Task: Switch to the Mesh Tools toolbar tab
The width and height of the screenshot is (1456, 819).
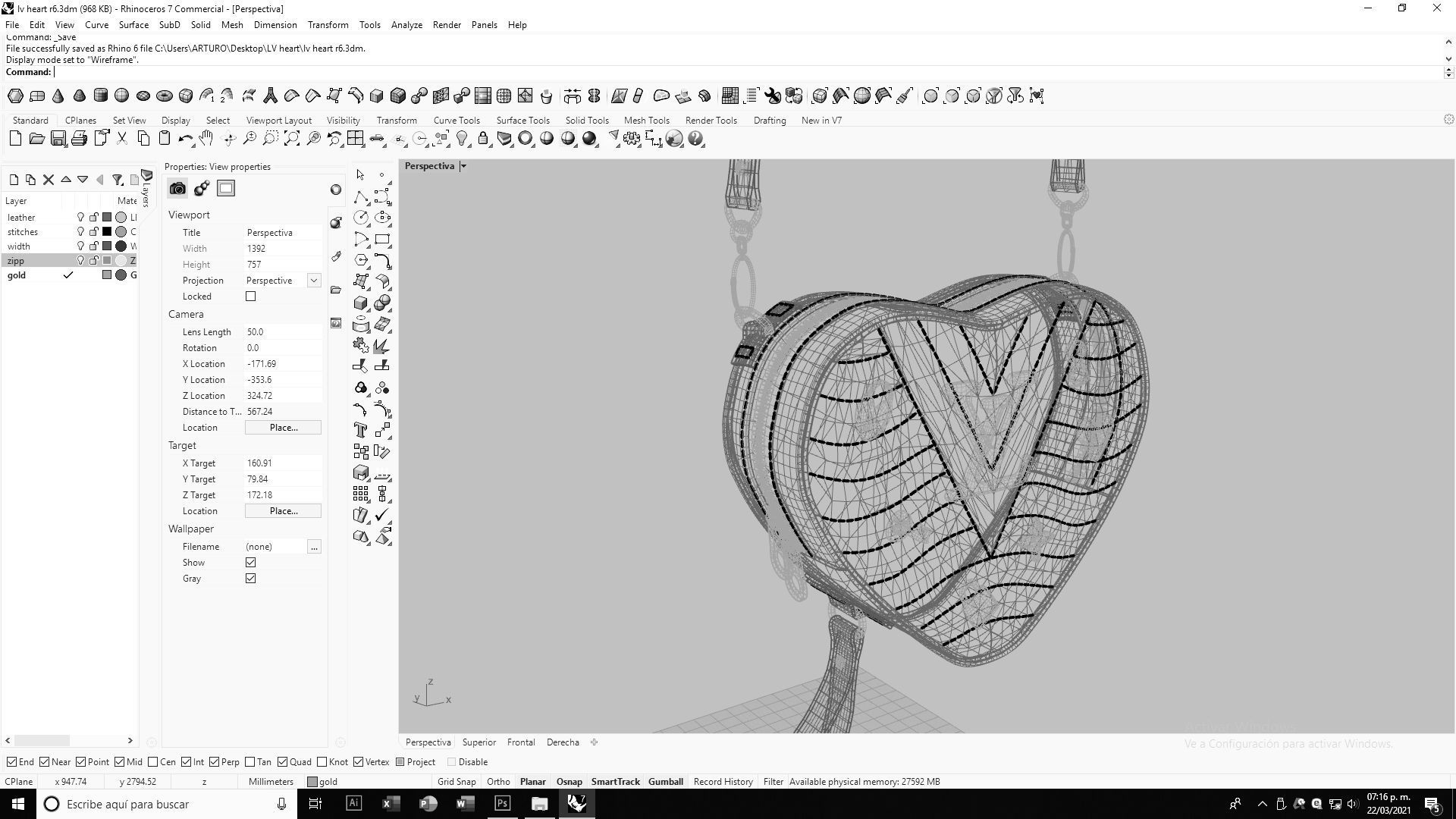Action: [x=646, y=121]
